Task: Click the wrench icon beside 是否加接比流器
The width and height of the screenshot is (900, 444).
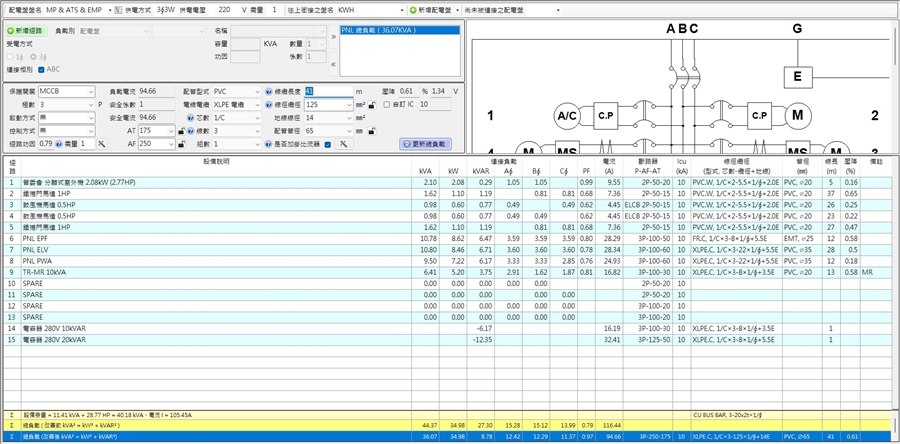Action: pyautogui.click(x=342, y=144)
